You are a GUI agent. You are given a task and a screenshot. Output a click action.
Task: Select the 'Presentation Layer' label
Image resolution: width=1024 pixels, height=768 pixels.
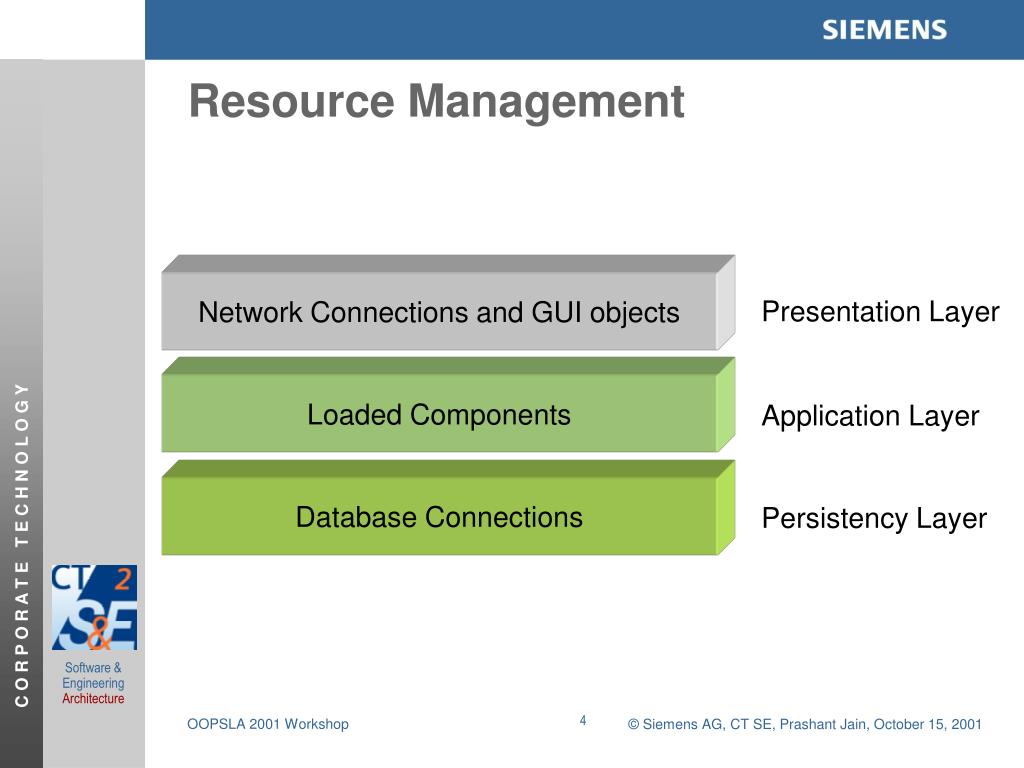coord(880,312)
